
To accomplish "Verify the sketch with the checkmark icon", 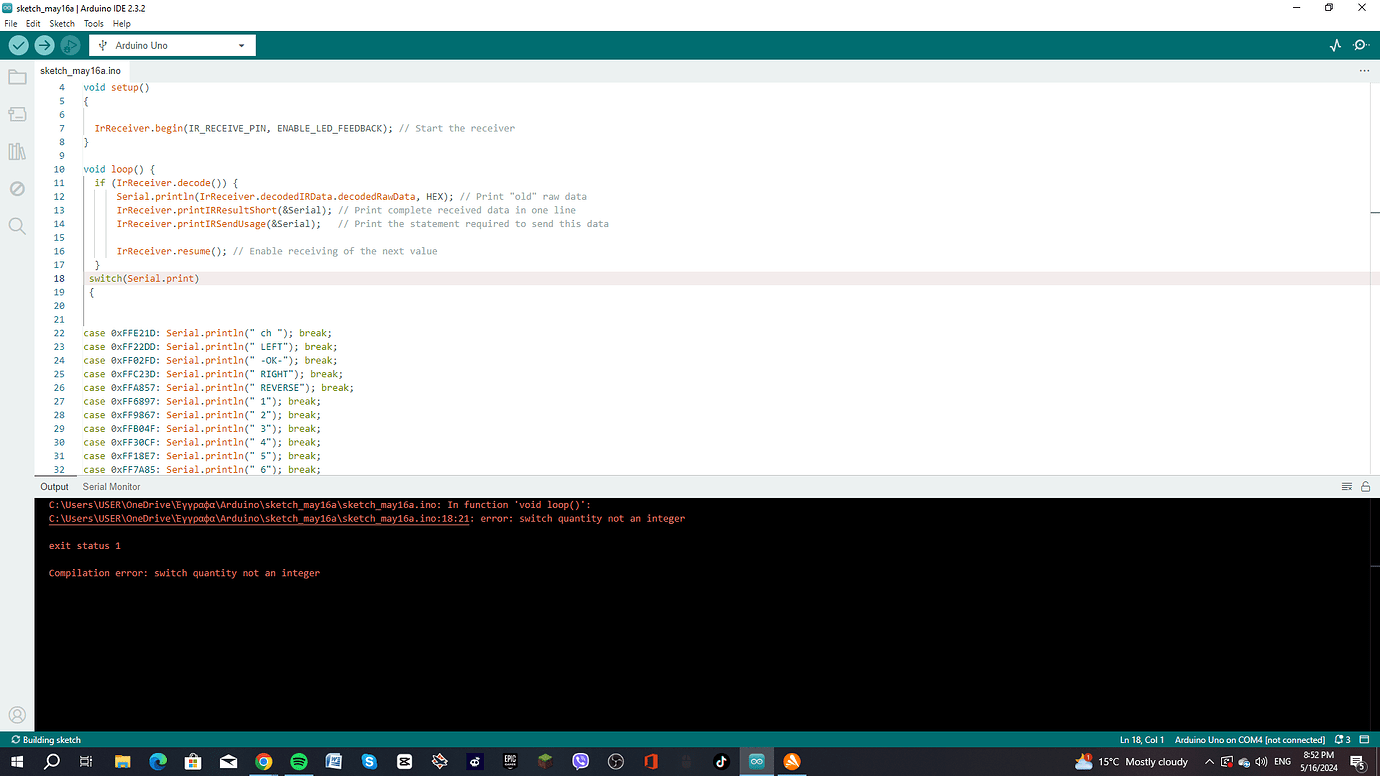I will tap(18, 45).
